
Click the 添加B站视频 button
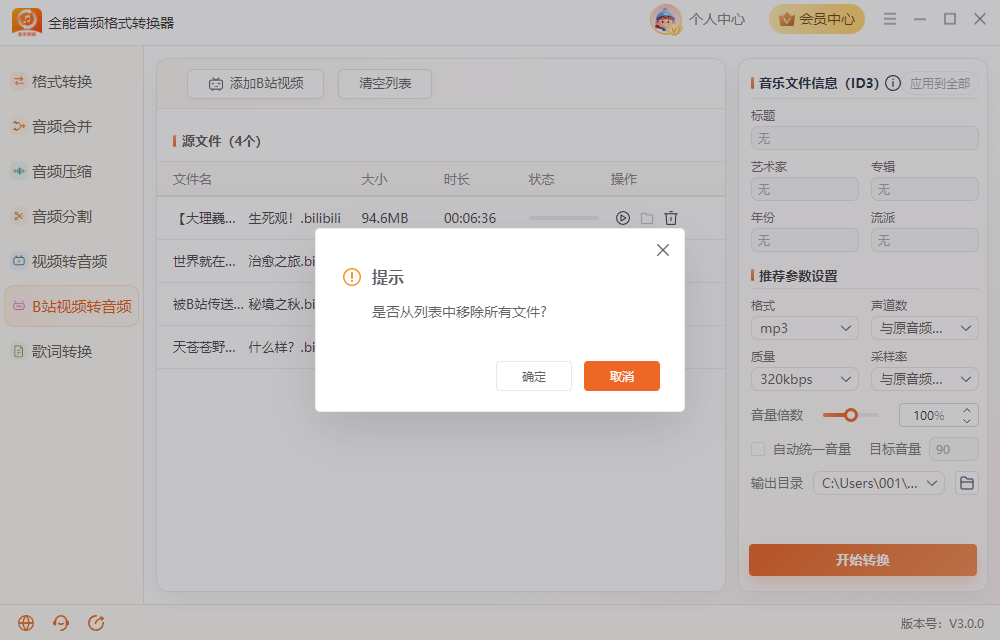click(255, 84)
